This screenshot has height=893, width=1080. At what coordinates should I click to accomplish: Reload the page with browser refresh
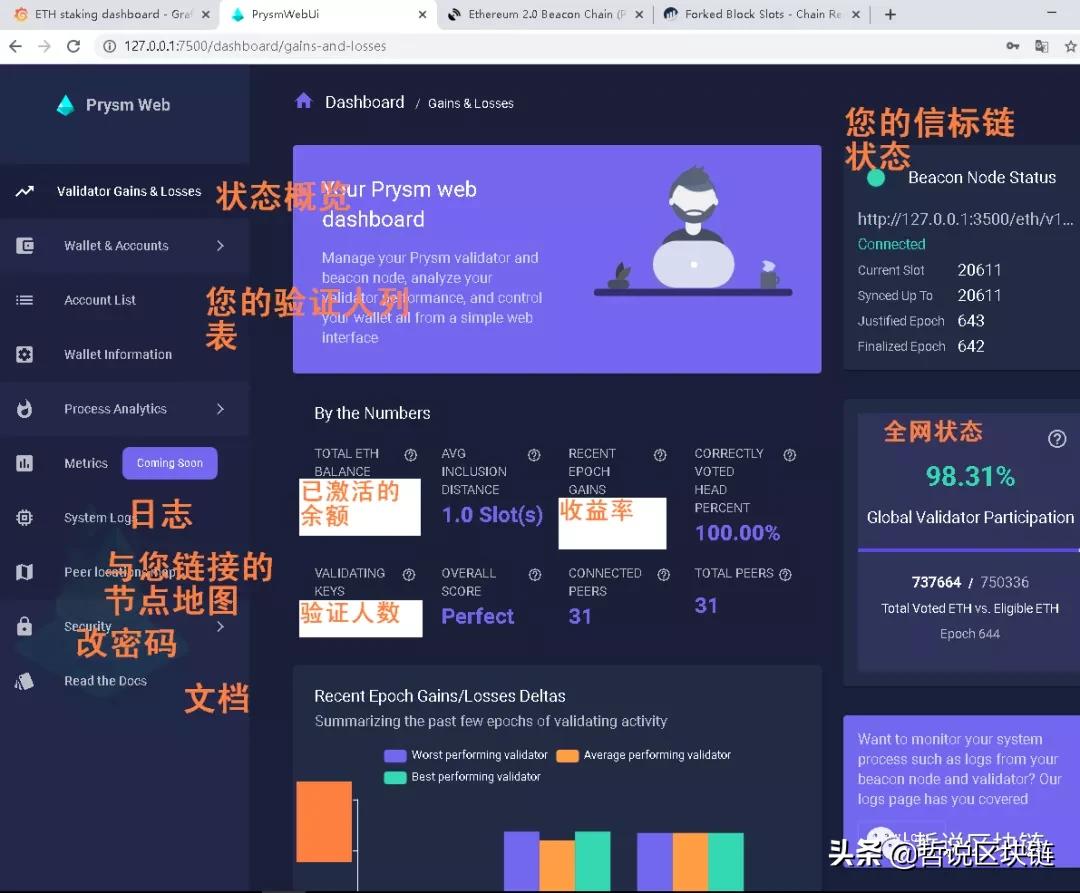click(74, 46)
